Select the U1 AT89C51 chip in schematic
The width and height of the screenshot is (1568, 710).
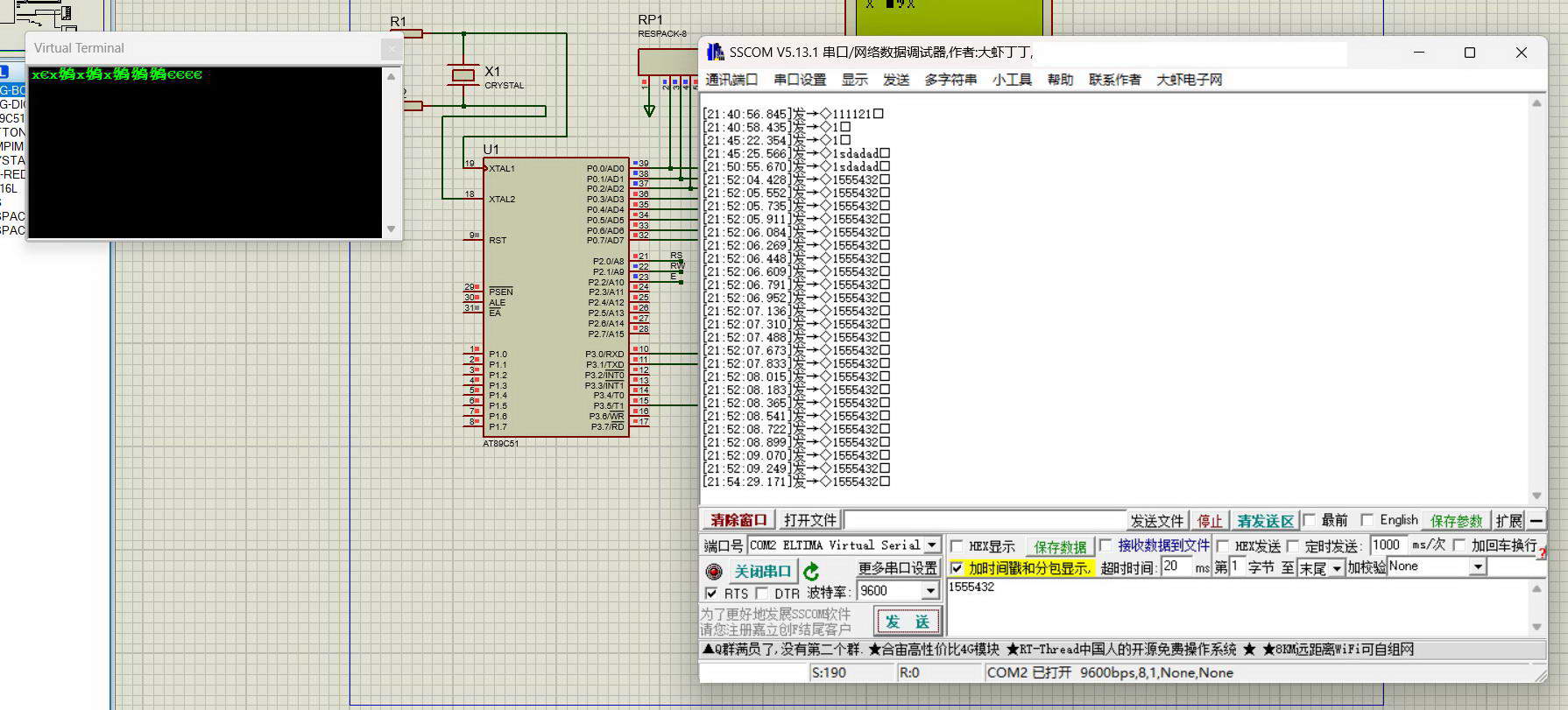tap(555, 297)
